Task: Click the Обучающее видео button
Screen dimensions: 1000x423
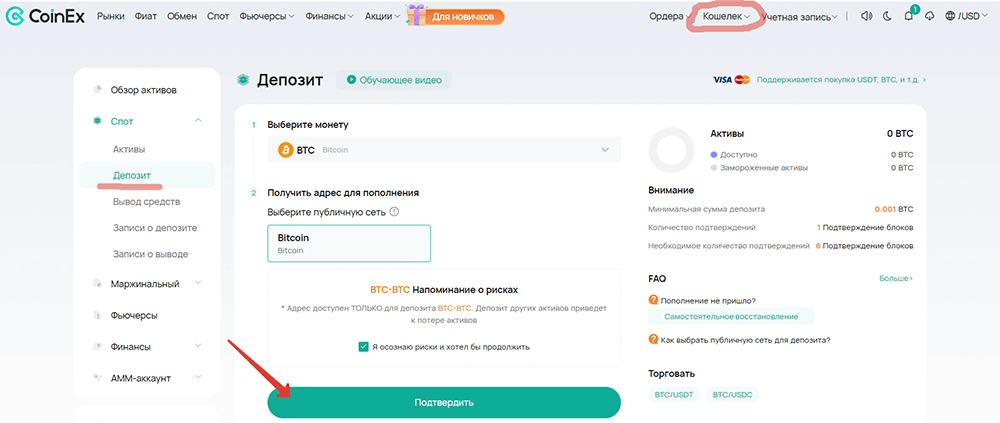Action: click(x=393, y=80)
